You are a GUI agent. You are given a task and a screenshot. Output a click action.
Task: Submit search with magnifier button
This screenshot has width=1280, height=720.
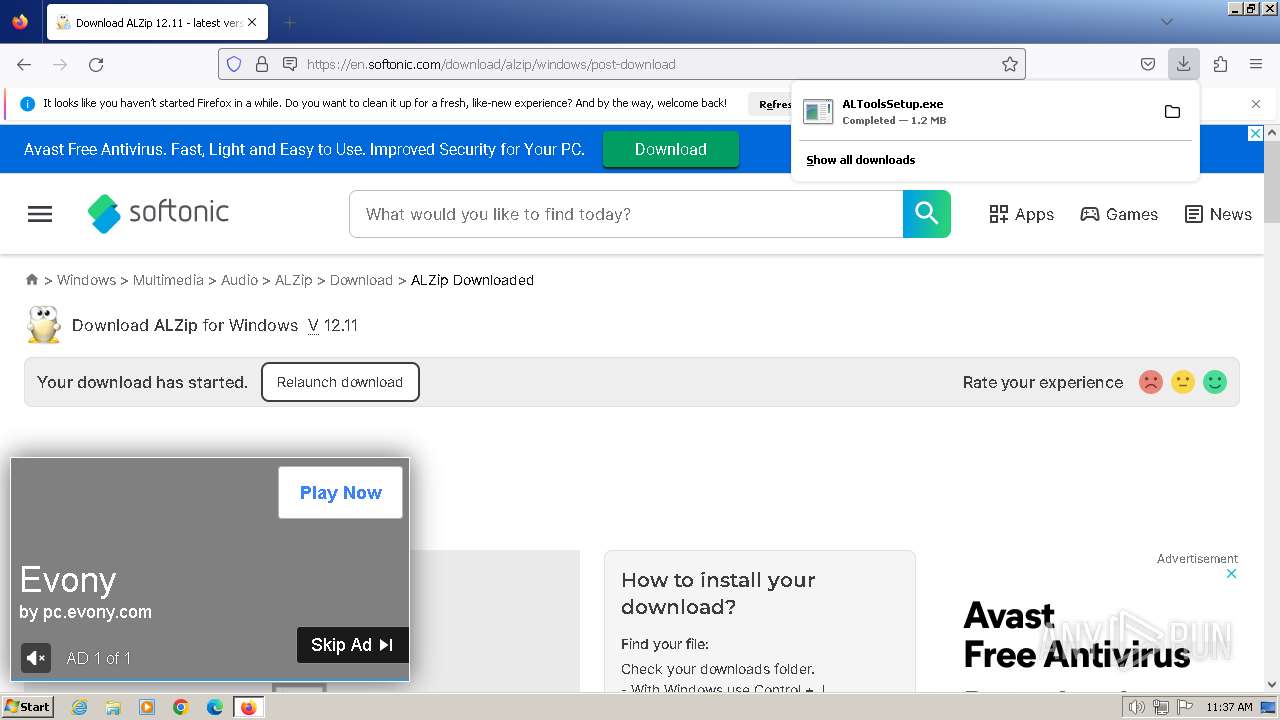(927, 214)
